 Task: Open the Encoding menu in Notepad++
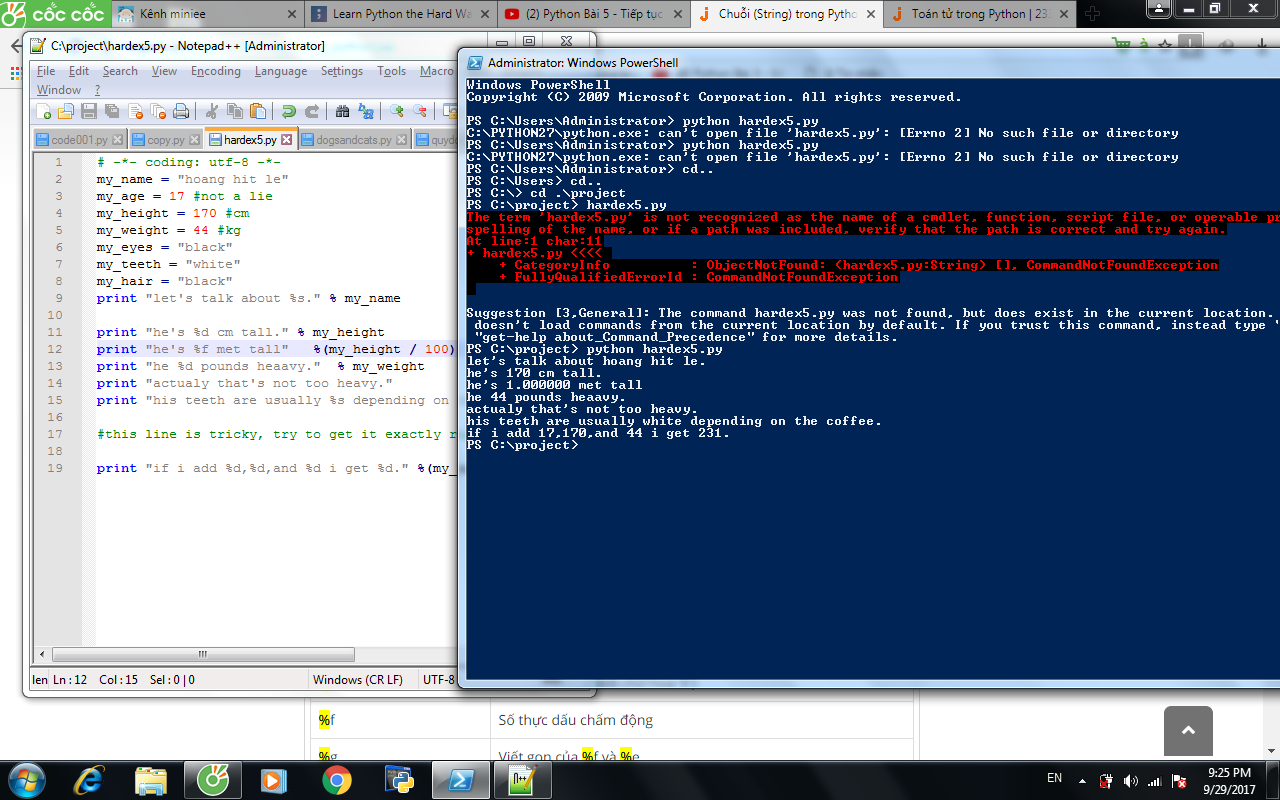[x=215, y=71]
